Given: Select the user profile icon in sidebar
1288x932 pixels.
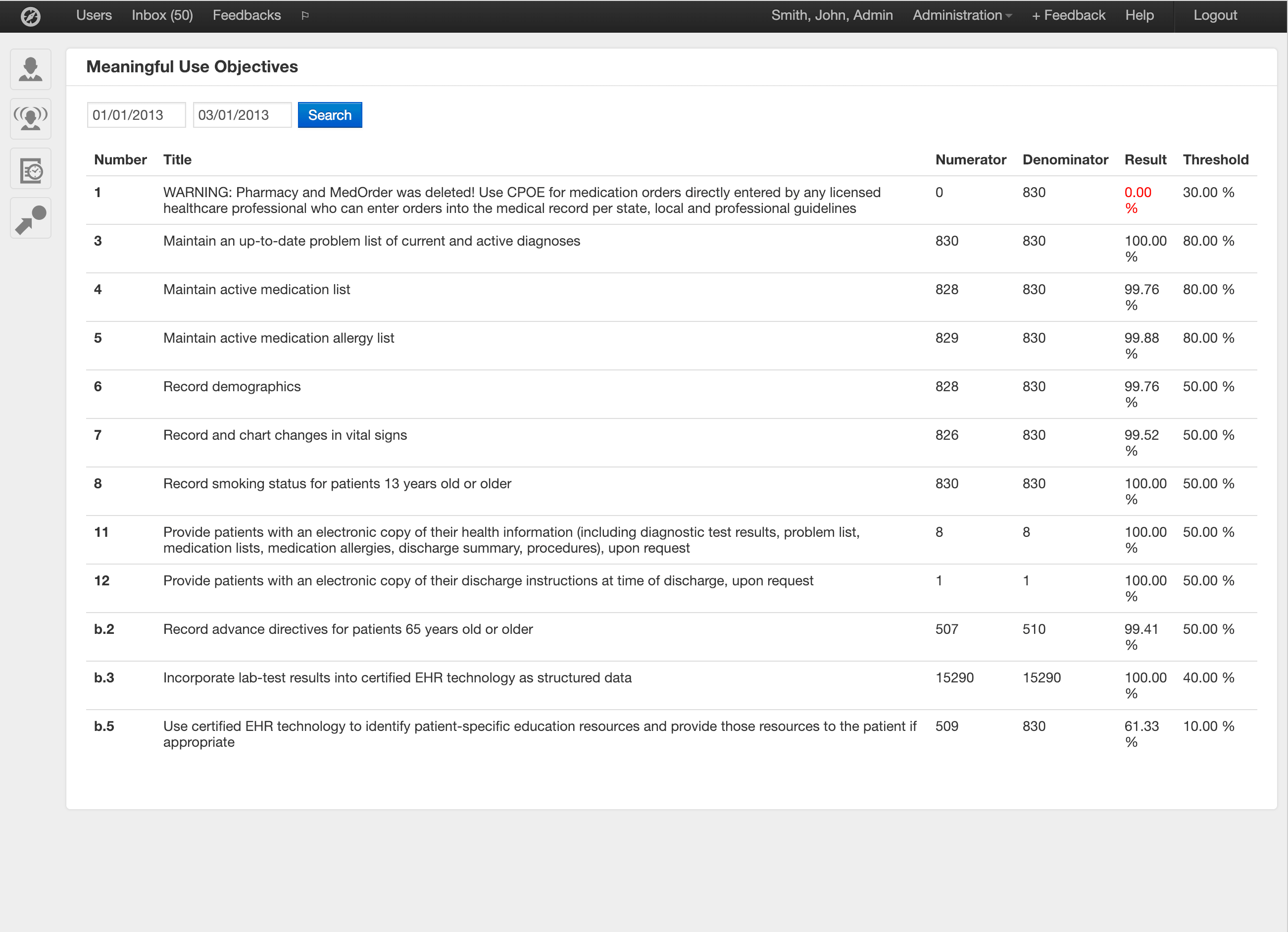Looking at the screenshot, I should click(x=30, y=69).
